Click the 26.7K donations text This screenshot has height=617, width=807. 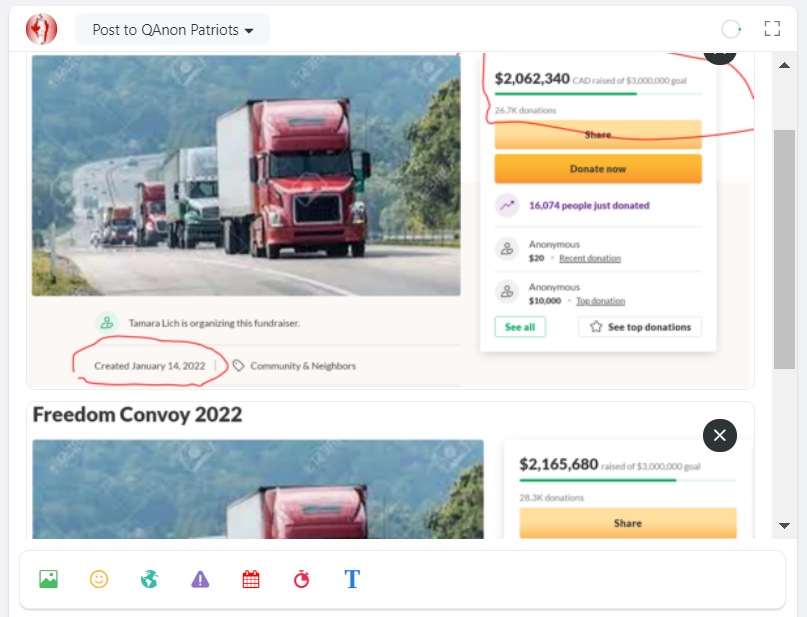(x=525, y=110)
